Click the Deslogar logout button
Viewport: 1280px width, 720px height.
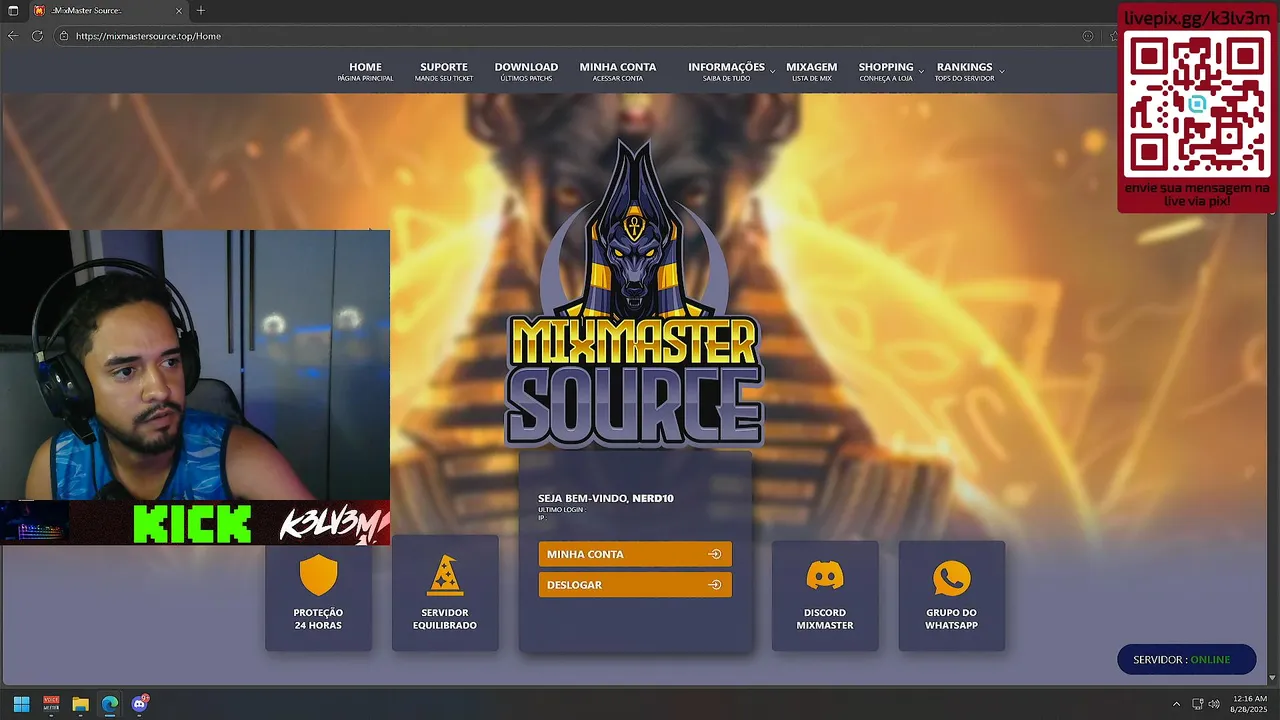(x=635, y=585)
